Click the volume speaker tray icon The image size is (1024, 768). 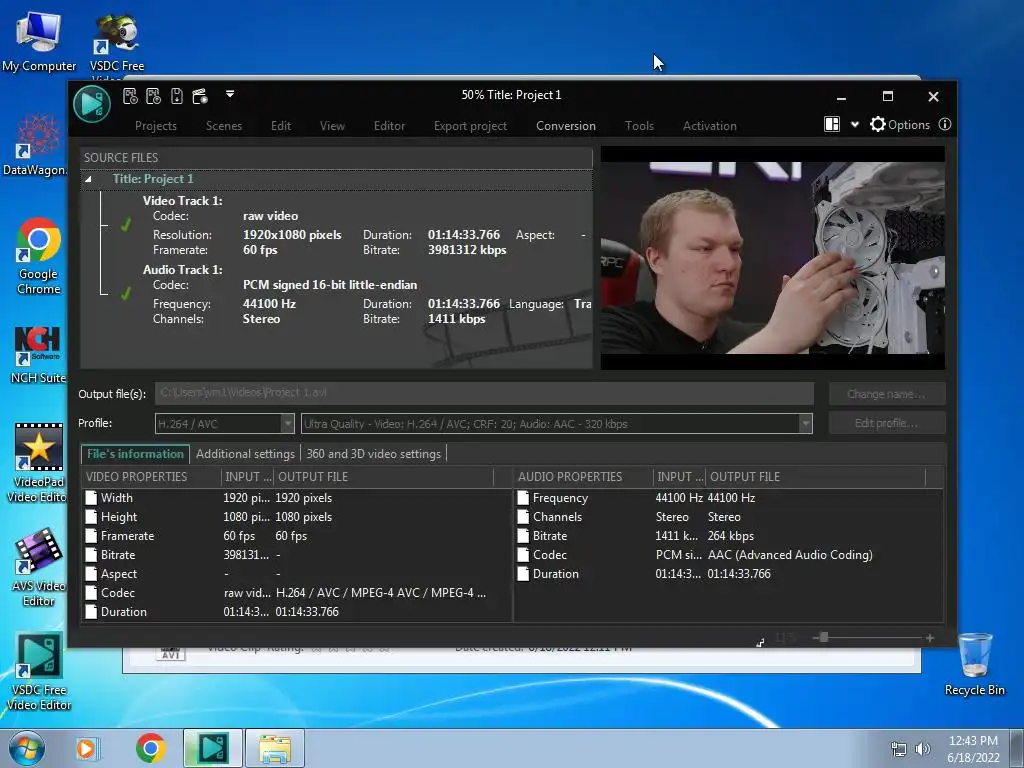click(923, 749)
